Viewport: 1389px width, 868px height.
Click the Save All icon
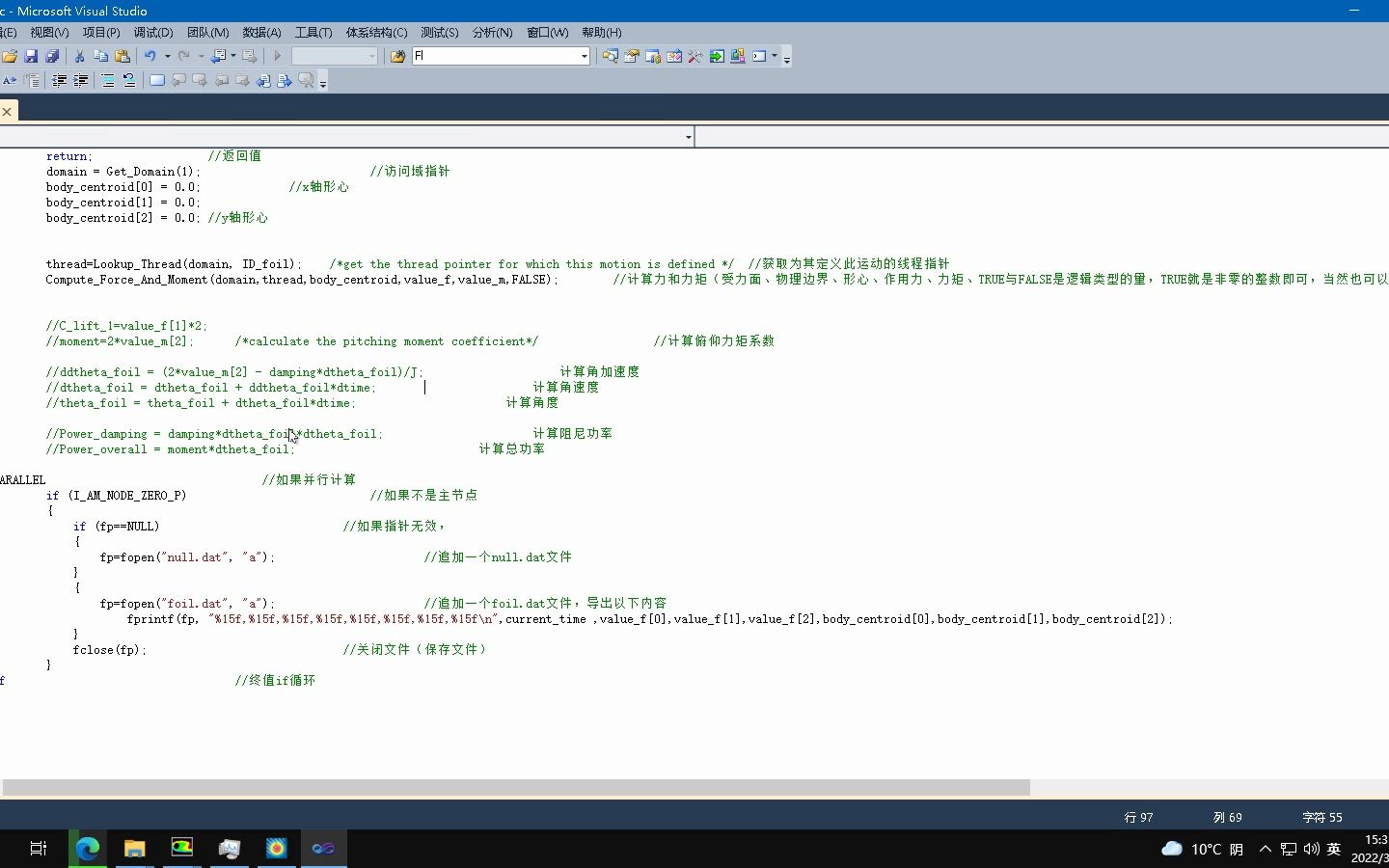click(x=52, y=56)
